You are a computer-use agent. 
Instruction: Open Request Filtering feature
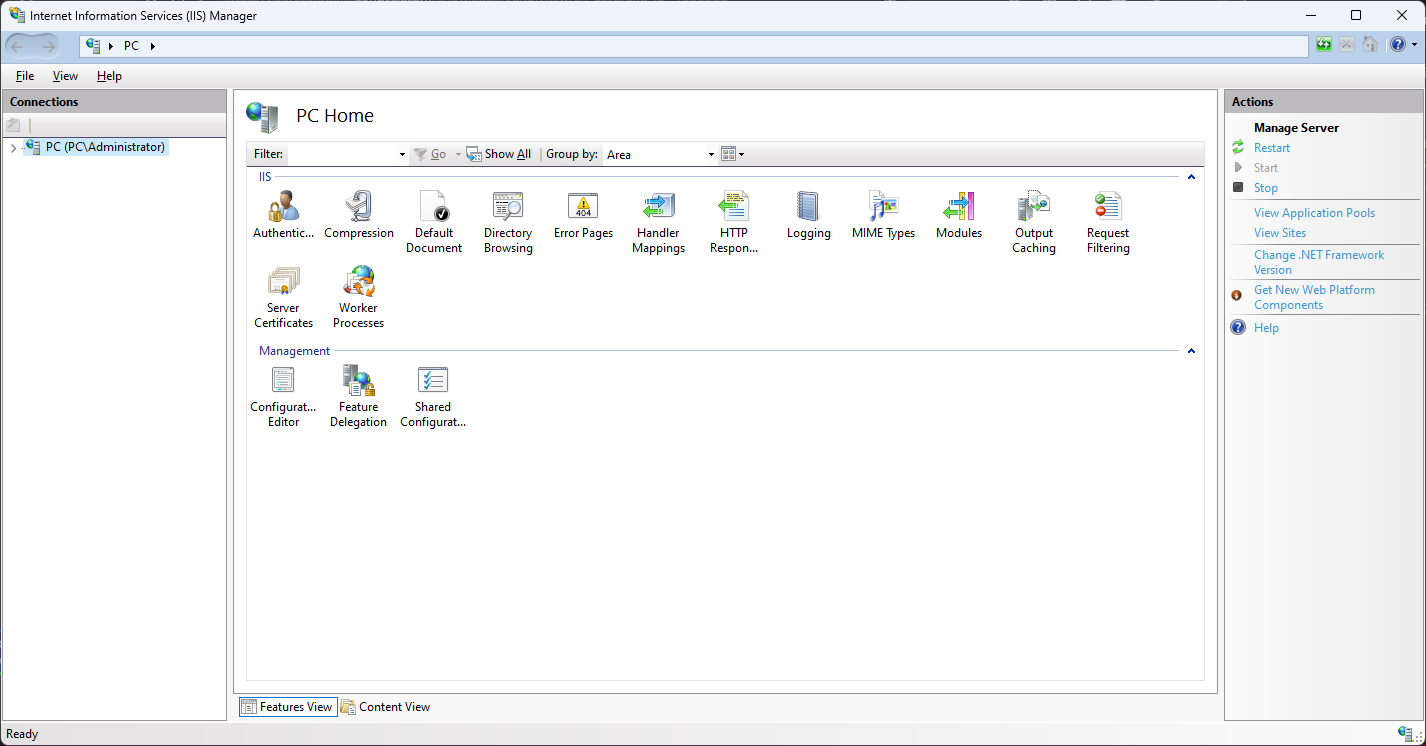coord(1108,222)
